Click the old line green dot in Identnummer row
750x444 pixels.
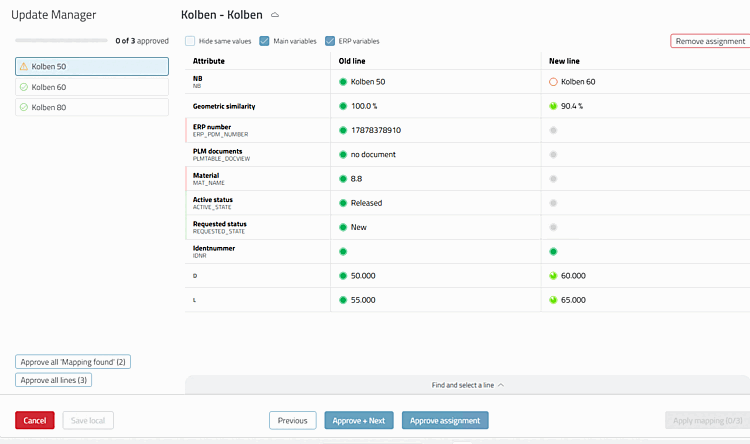(342, 252)
